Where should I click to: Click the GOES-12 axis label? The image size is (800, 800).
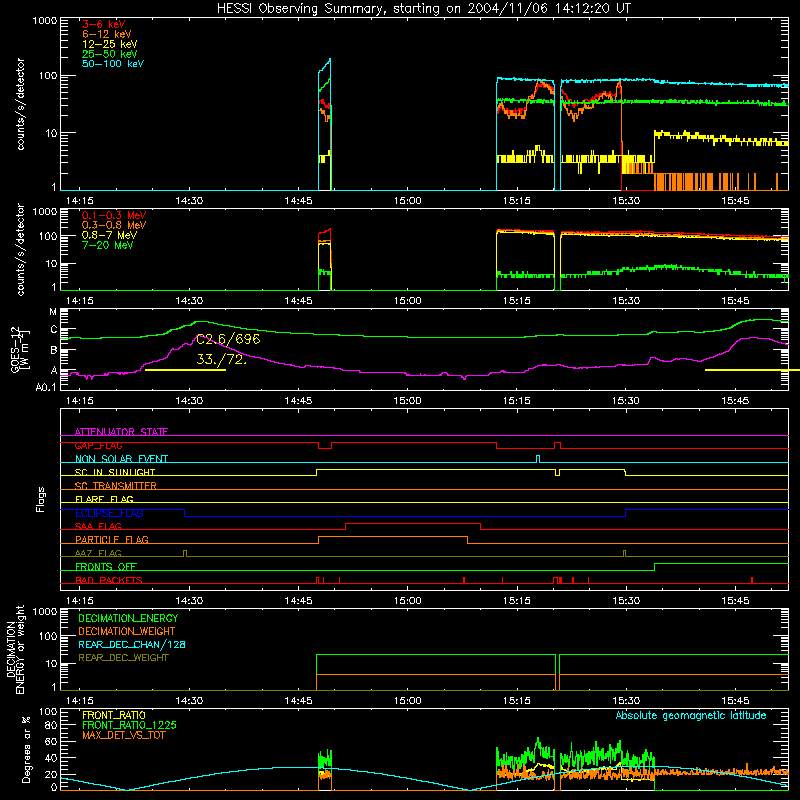[15, 349]
